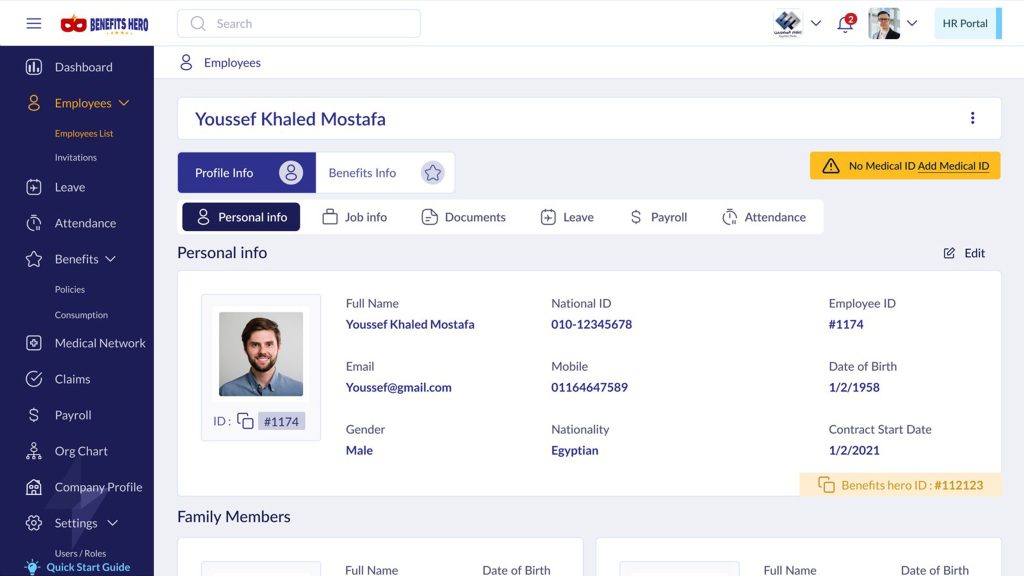Viewport: 1024px width, 576px height.
Task: Click Edit for Personal info
Action: click(x=964, y=253)
